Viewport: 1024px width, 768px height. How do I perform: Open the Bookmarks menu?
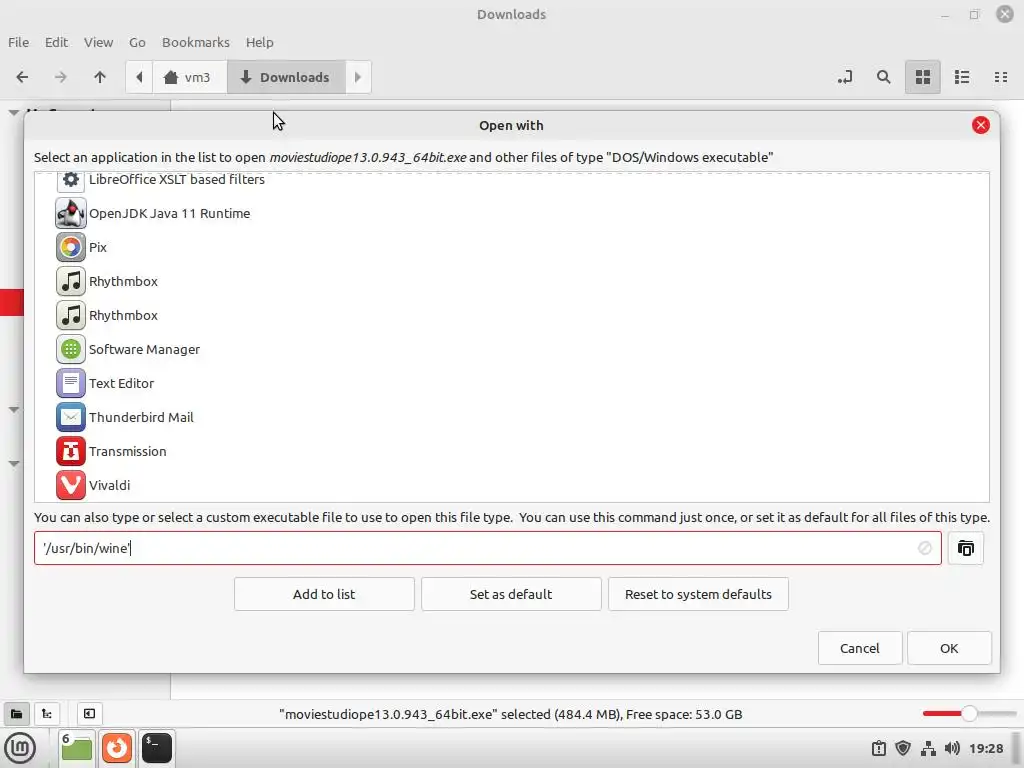pos(196,42)
